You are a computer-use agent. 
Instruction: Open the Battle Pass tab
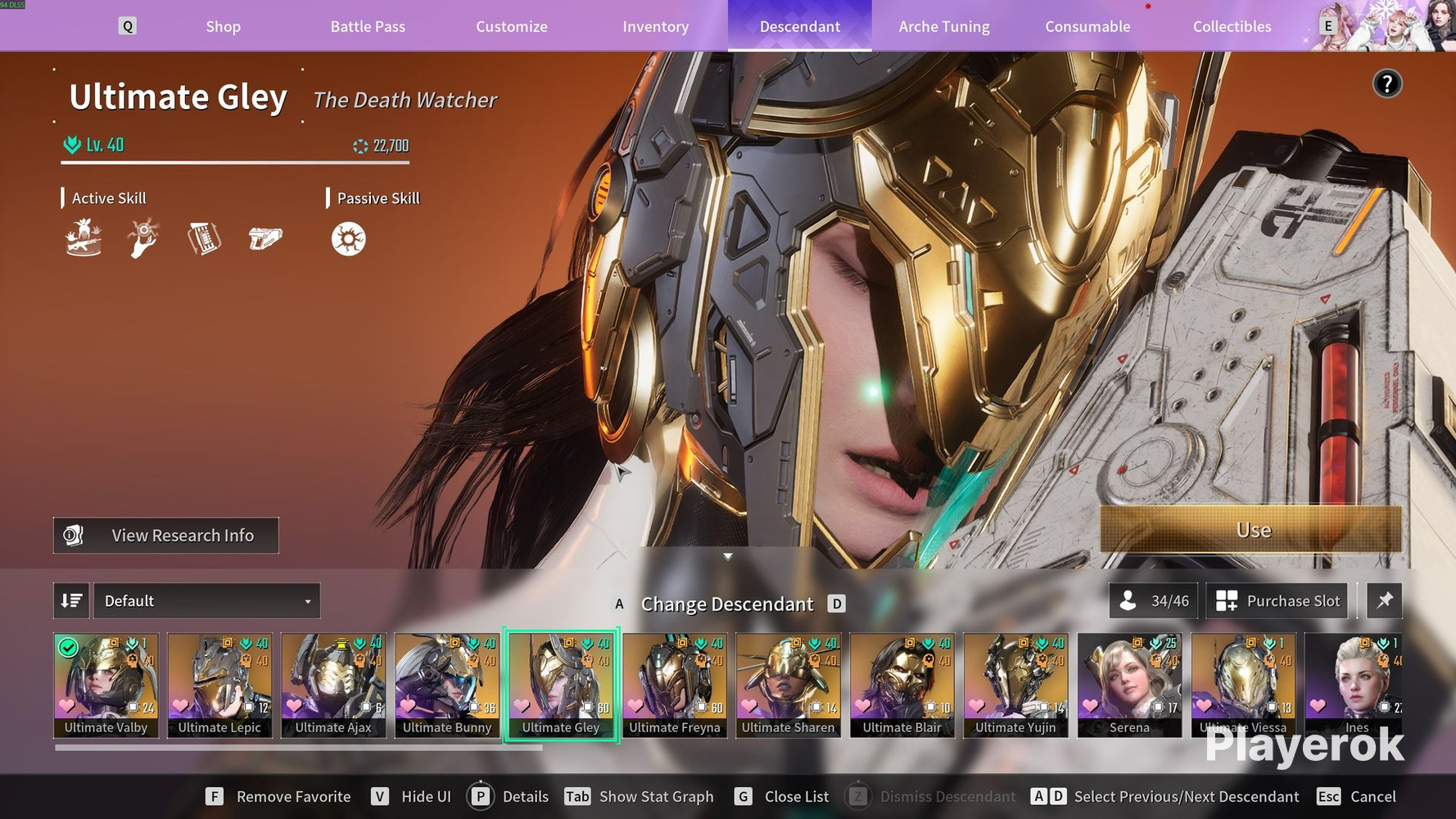[x=368, y=26]
